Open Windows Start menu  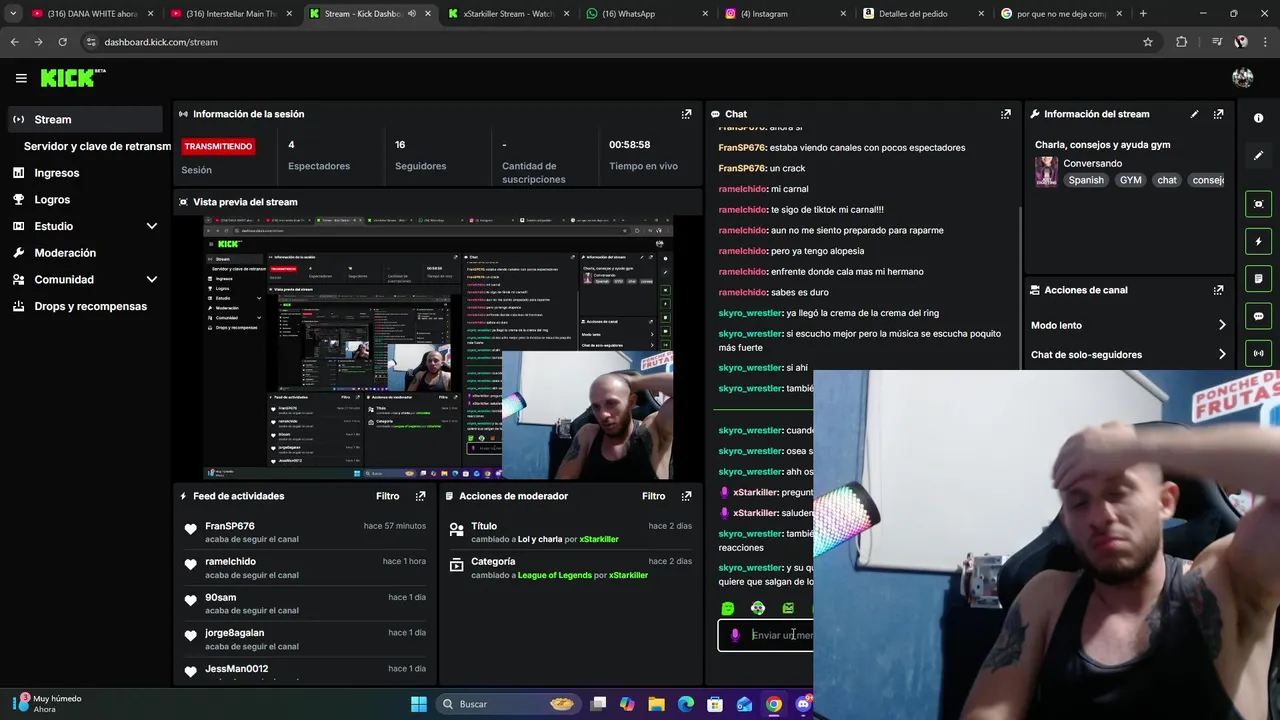click(419, 704)
